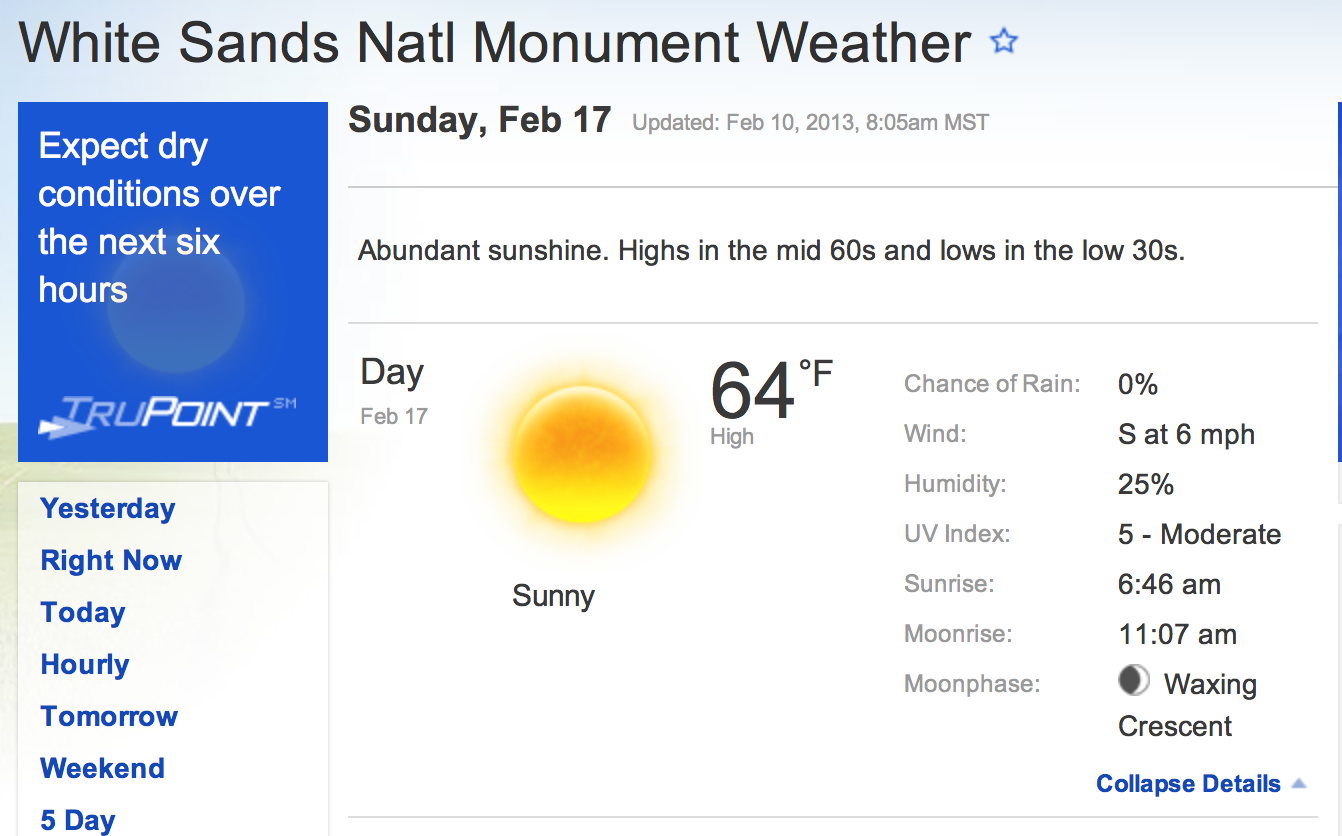Click the waxing crescent moon icon
The image size is (1342, 836).
click(1133, 682)
